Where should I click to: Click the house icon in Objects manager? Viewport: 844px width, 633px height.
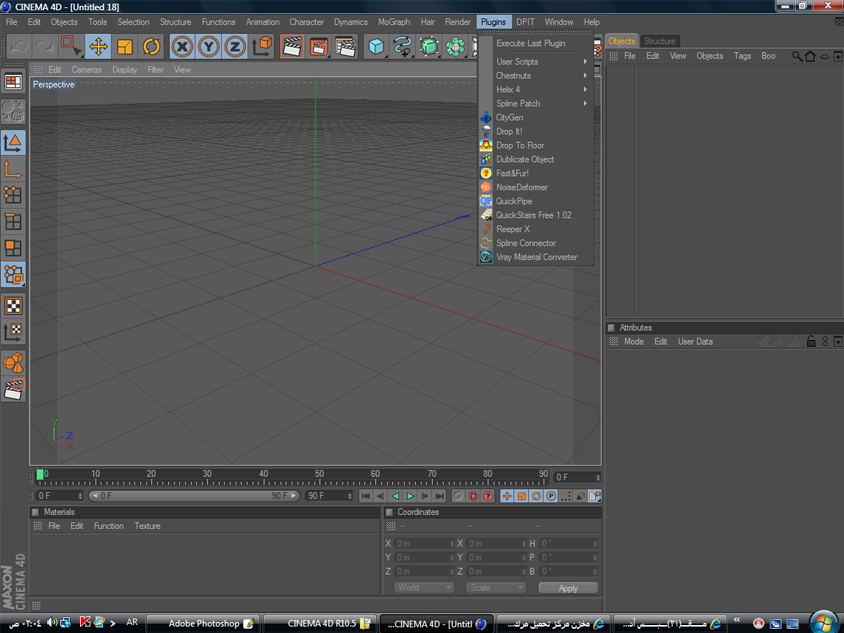pyautogui.click(x=810, y=56)
